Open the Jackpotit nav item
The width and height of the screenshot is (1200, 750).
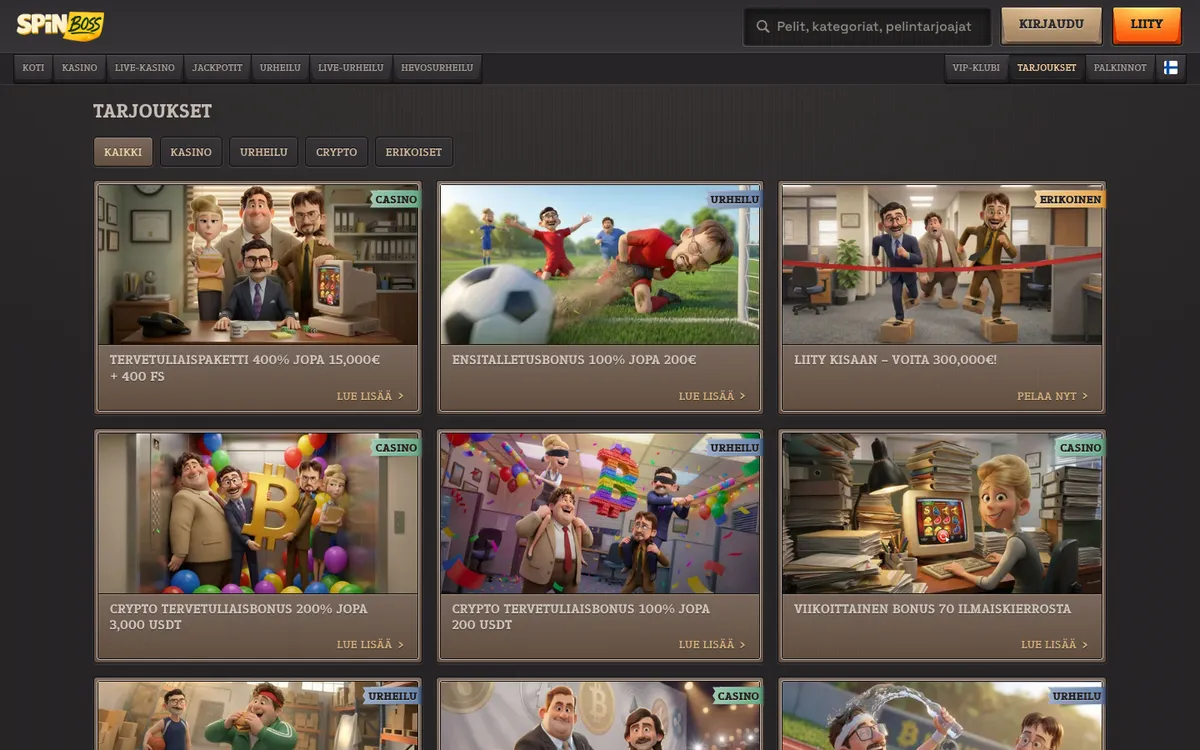[x=217, y=68]
